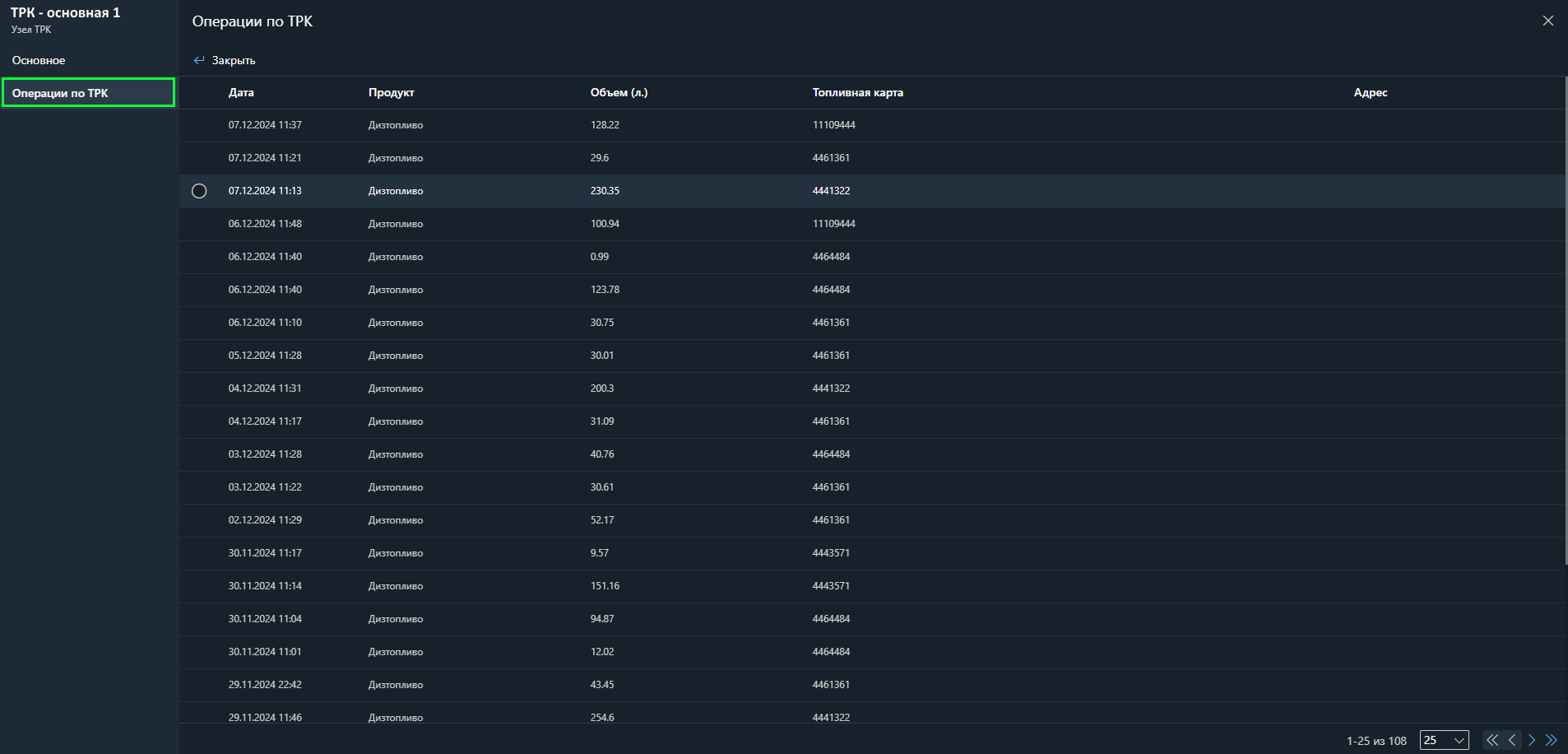1568x754 pixels.
Task: Jump to last page with double-right arrows
Action: [x=1552, y=740]
